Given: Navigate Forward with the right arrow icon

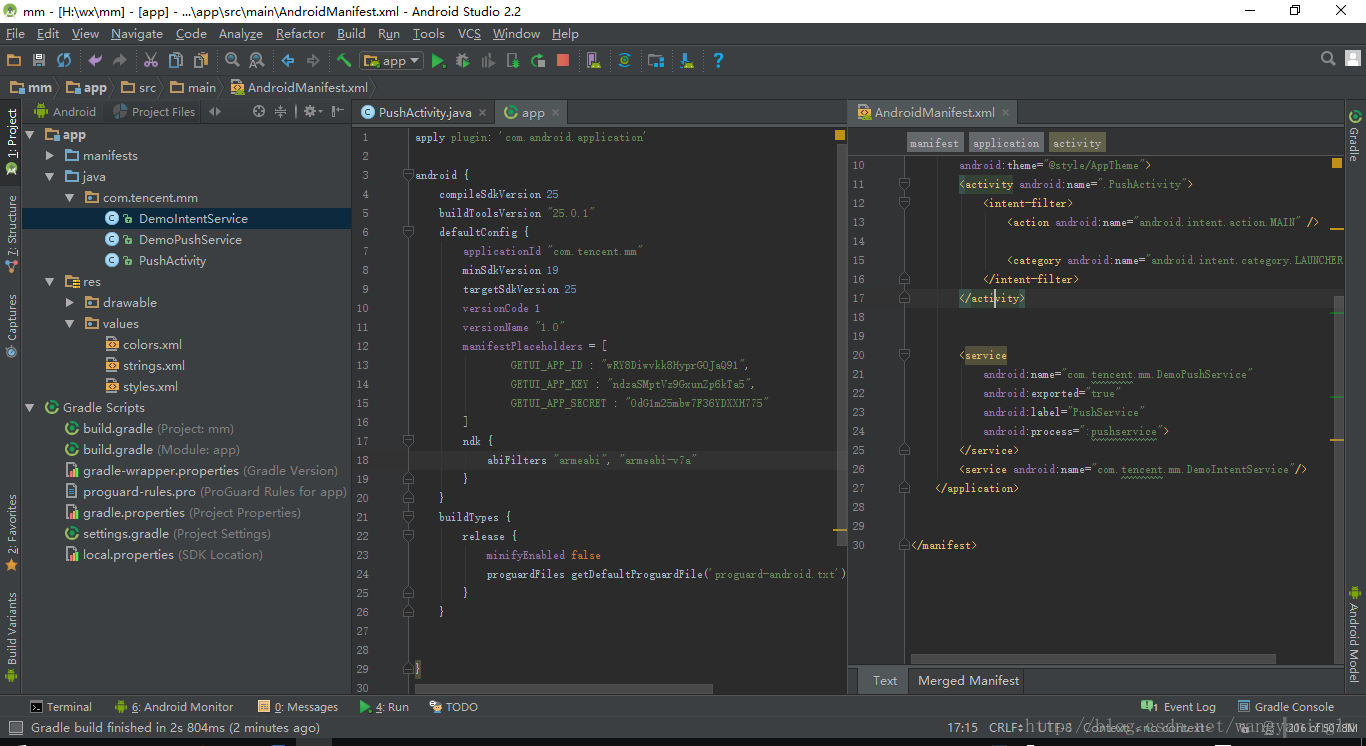Looking at the screenshot, I should (x=313, y=60).
